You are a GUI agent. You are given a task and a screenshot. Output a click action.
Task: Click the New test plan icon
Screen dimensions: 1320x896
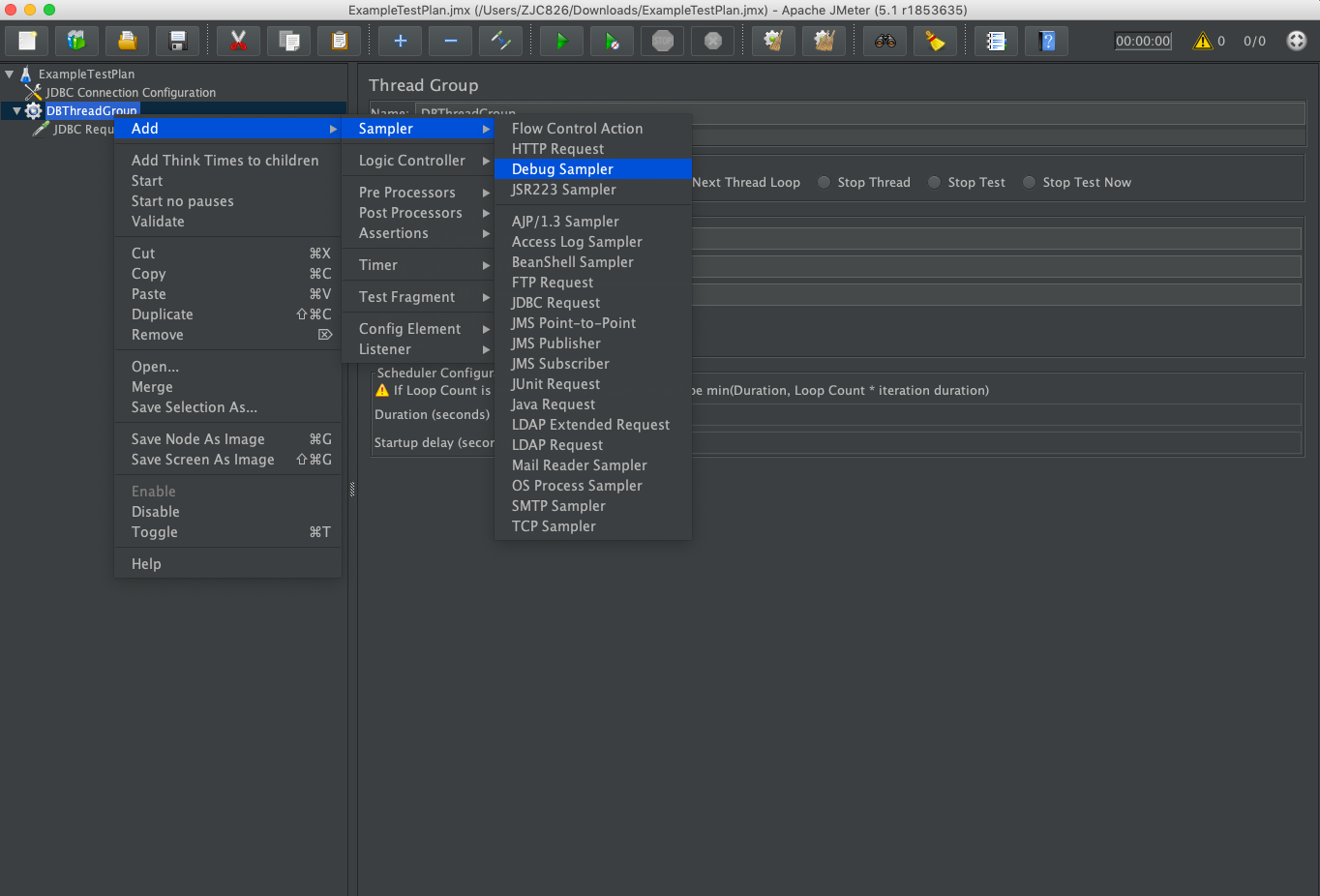27,41
